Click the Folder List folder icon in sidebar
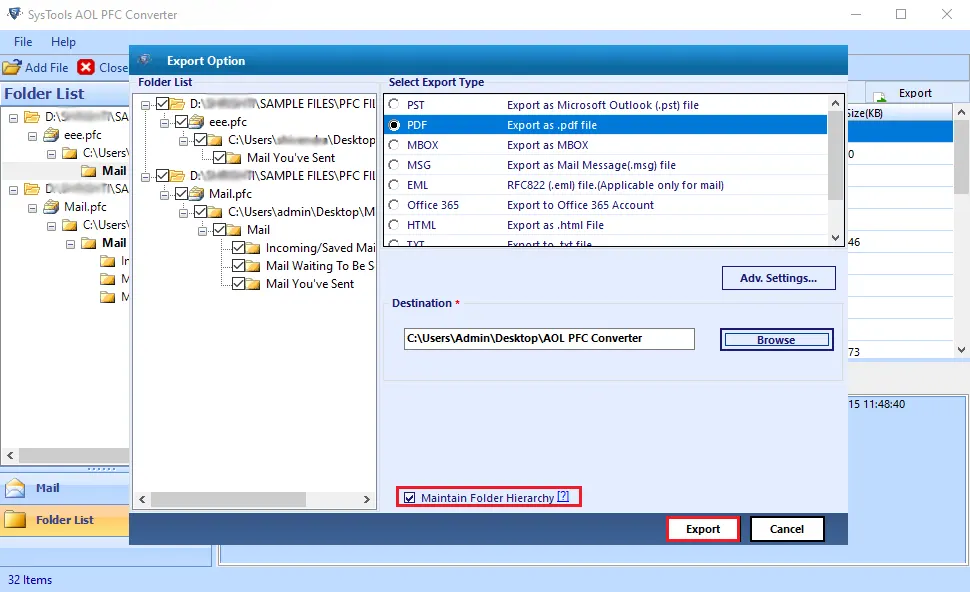 pyautogui.click(x=15, y=519)
